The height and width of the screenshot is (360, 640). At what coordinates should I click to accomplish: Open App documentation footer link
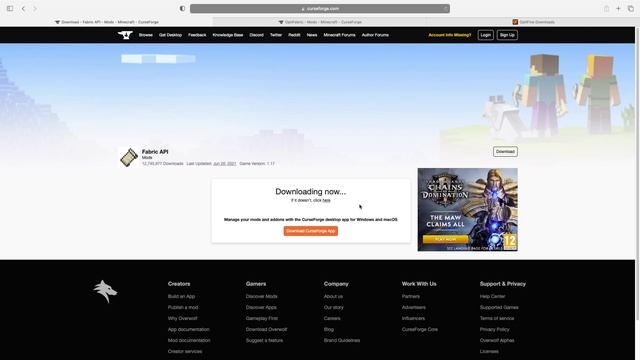click(x=189, y=329)
